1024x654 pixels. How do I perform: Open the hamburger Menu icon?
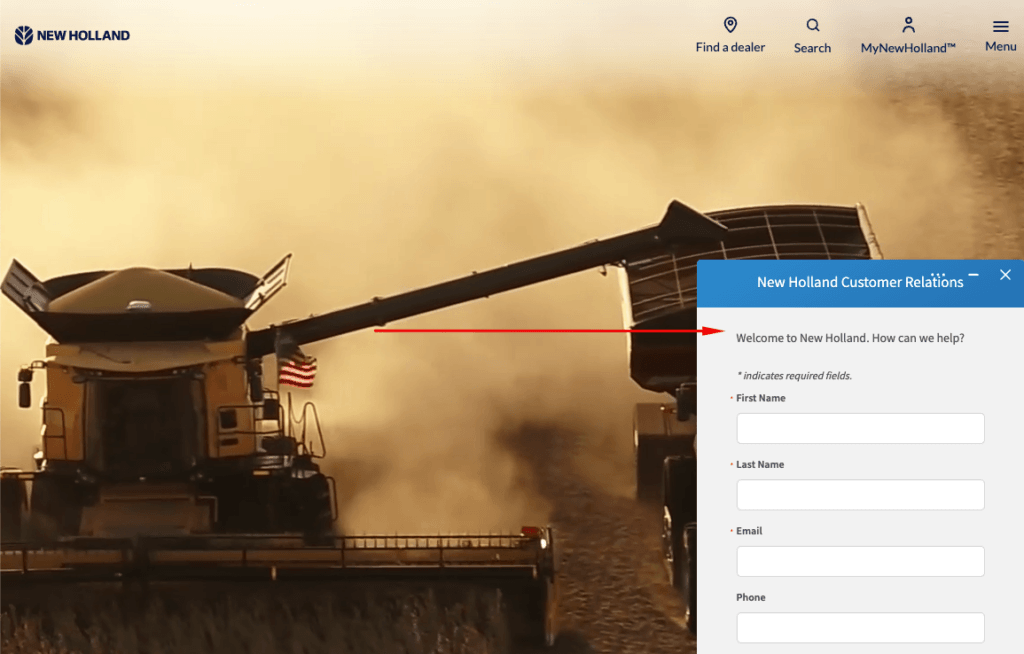tap(999, 26)
